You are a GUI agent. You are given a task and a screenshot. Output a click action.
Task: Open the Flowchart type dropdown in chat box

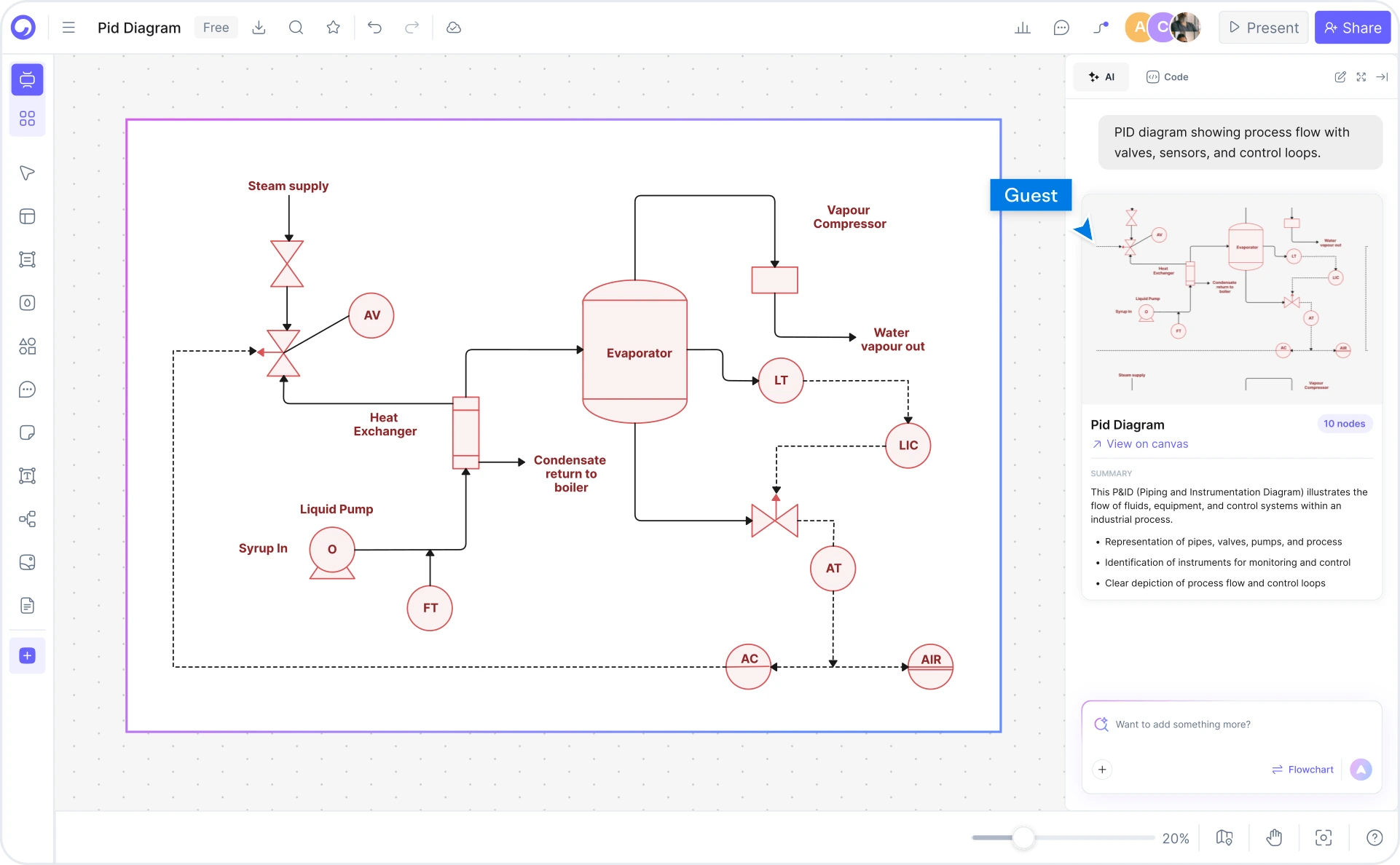coord(1302,770)
